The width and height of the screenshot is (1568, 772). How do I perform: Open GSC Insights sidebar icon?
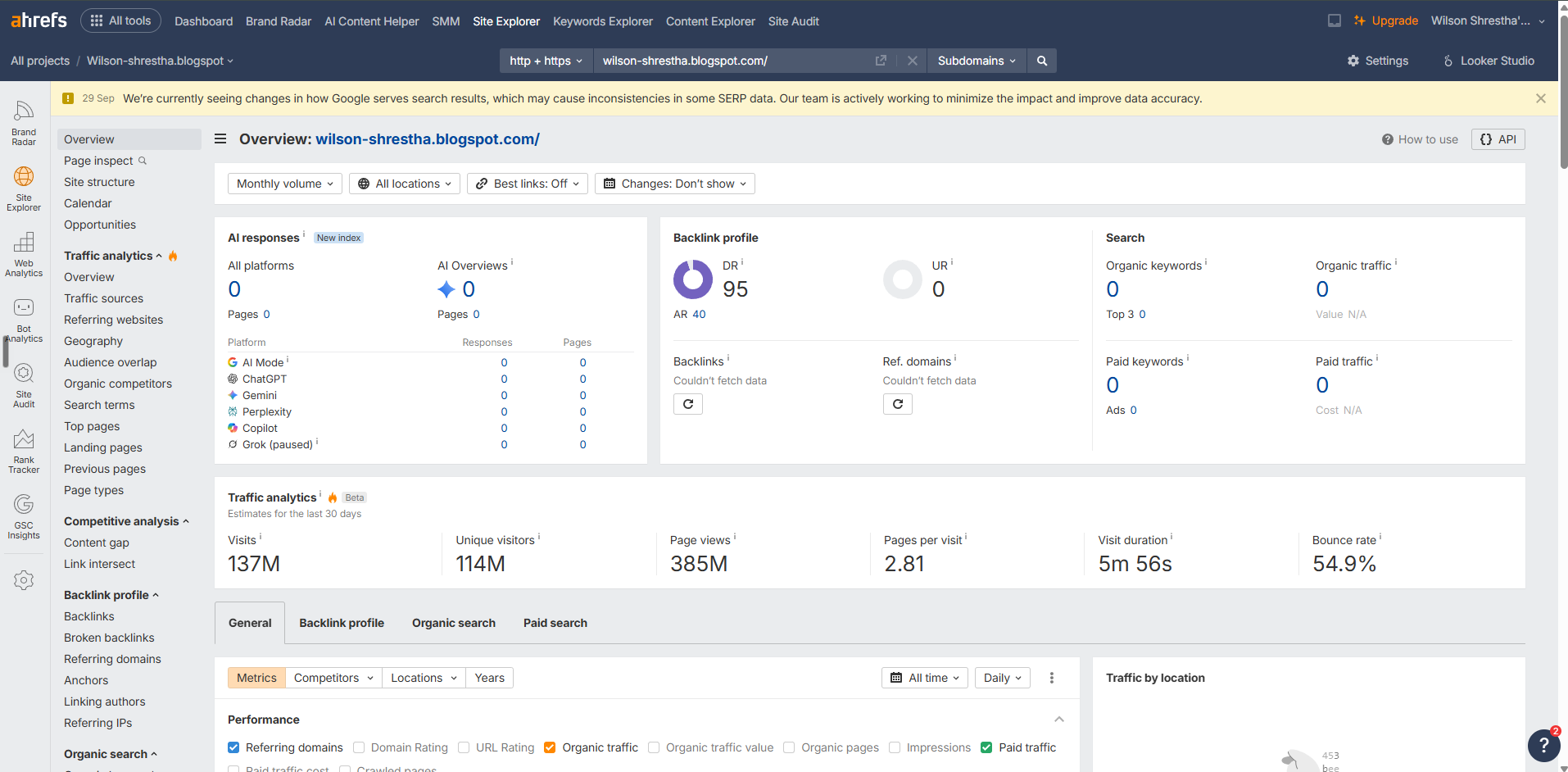pyautogui.click(x=24, y=516)
